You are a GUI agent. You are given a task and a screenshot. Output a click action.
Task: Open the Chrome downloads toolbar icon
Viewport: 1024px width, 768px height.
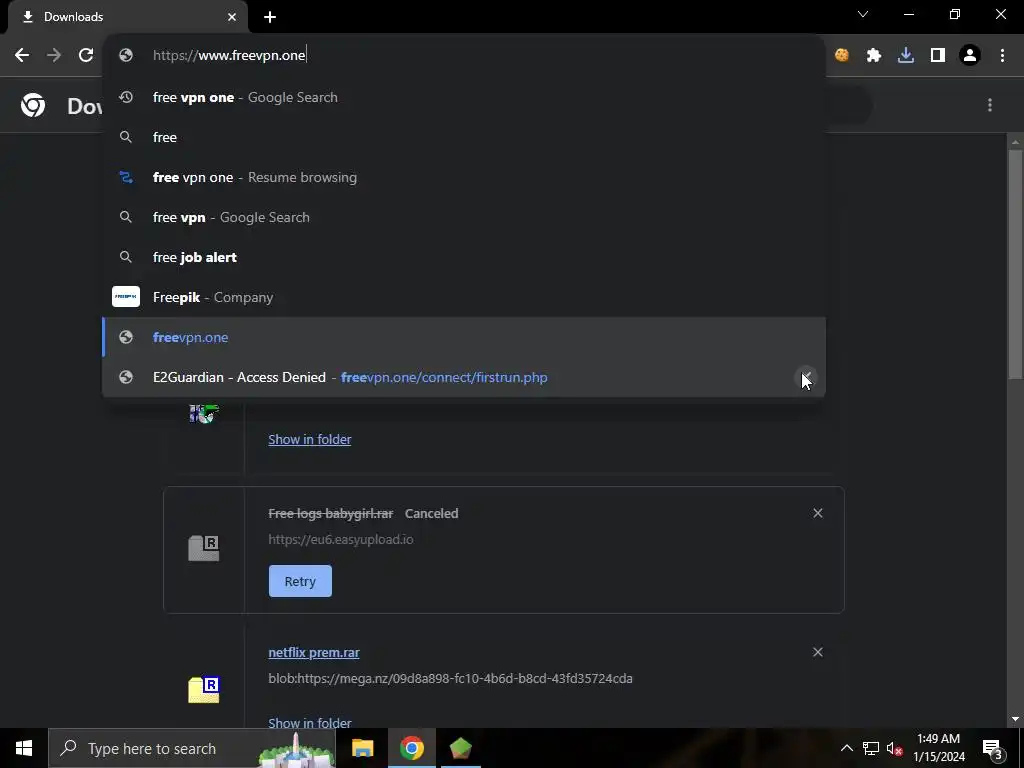pos(906,56)
